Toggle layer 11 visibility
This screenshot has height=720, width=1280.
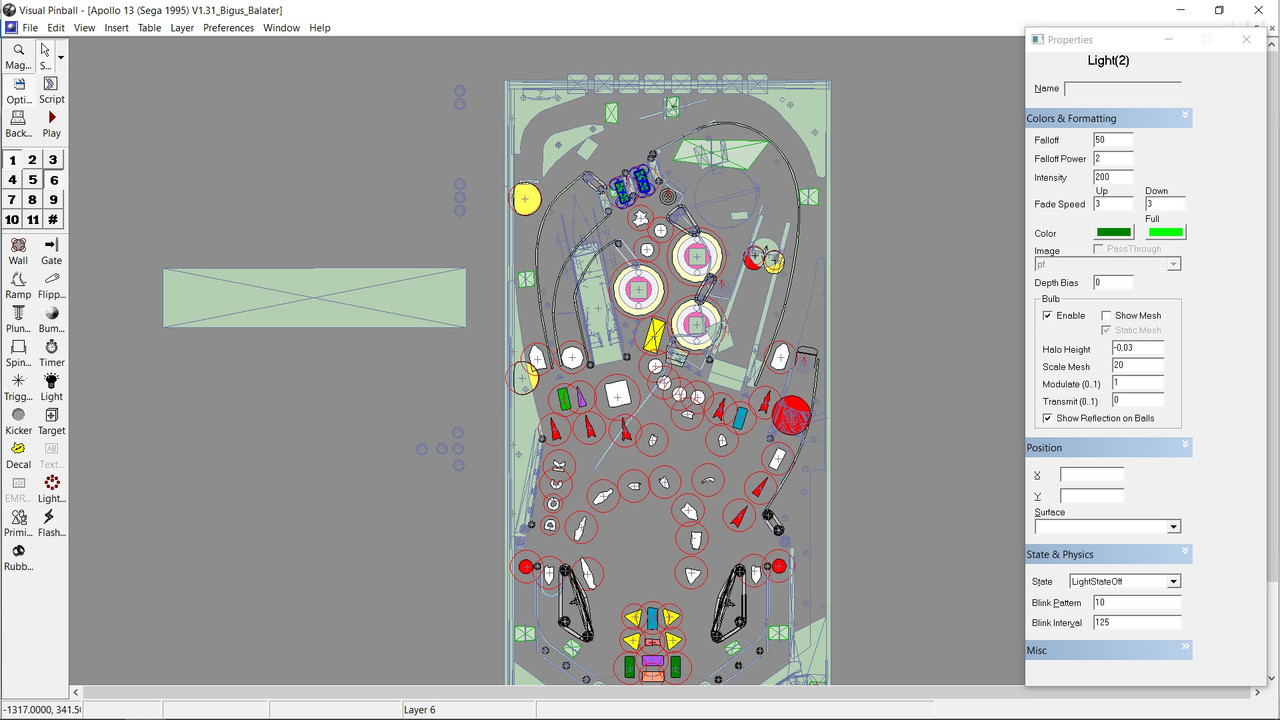pyautogui.click(x=33, y=220)
